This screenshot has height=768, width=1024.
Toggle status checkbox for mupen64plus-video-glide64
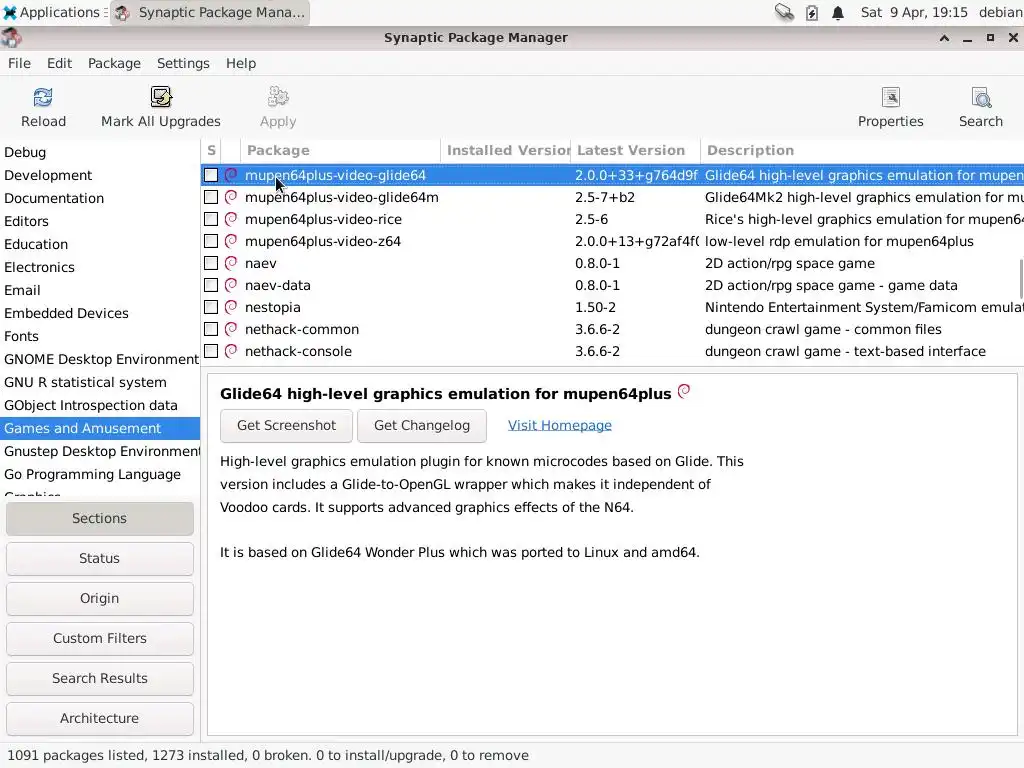coord(211,175)
